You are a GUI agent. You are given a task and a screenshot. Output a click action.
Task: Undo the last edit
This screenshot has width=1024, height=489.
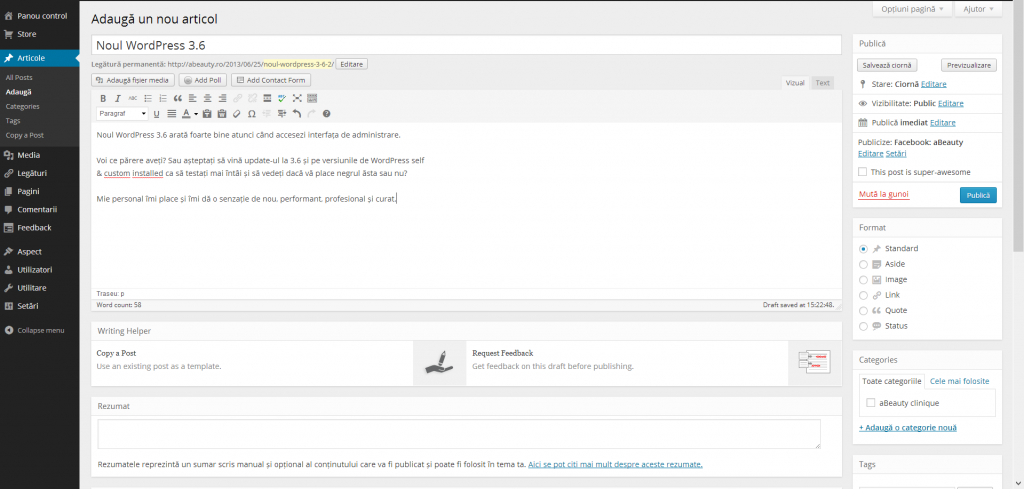tap(296, 114)
